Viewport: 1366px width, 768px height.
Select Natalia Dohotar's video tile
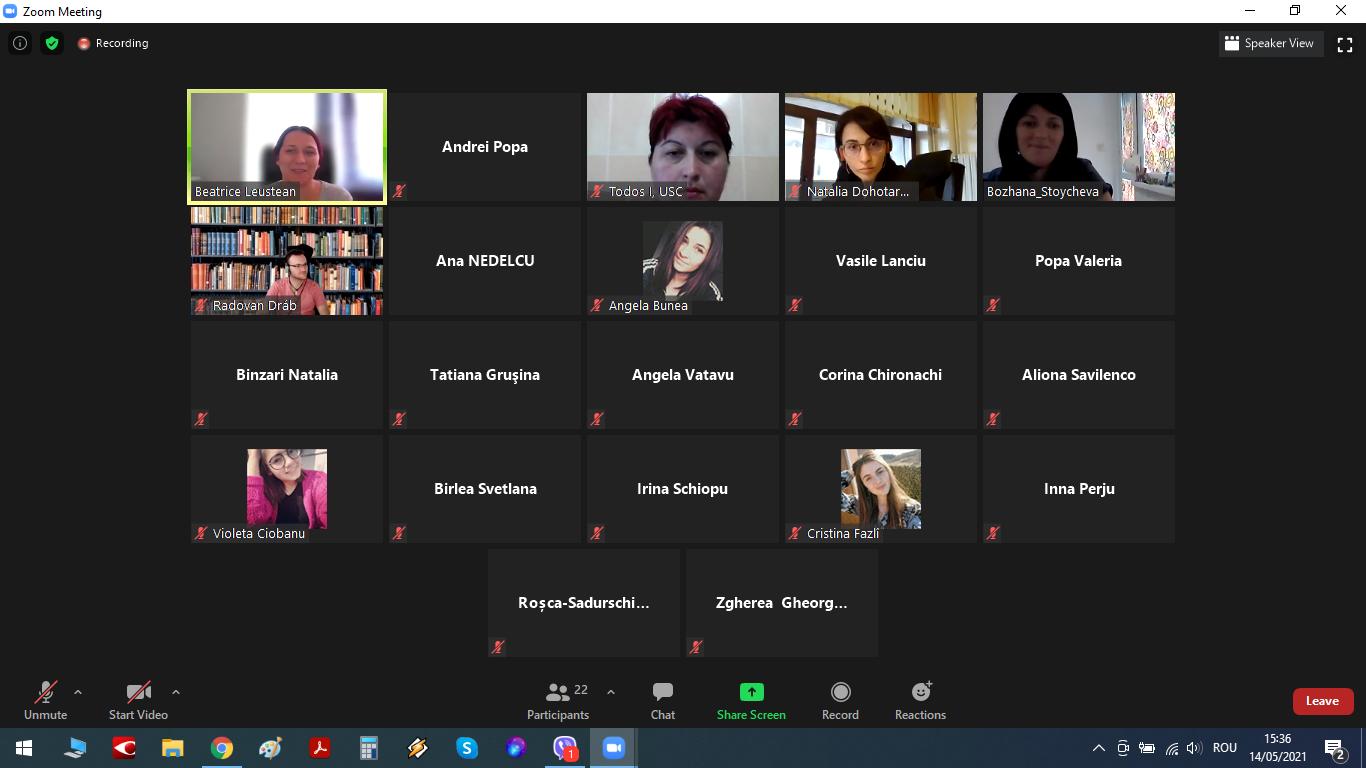881,147
